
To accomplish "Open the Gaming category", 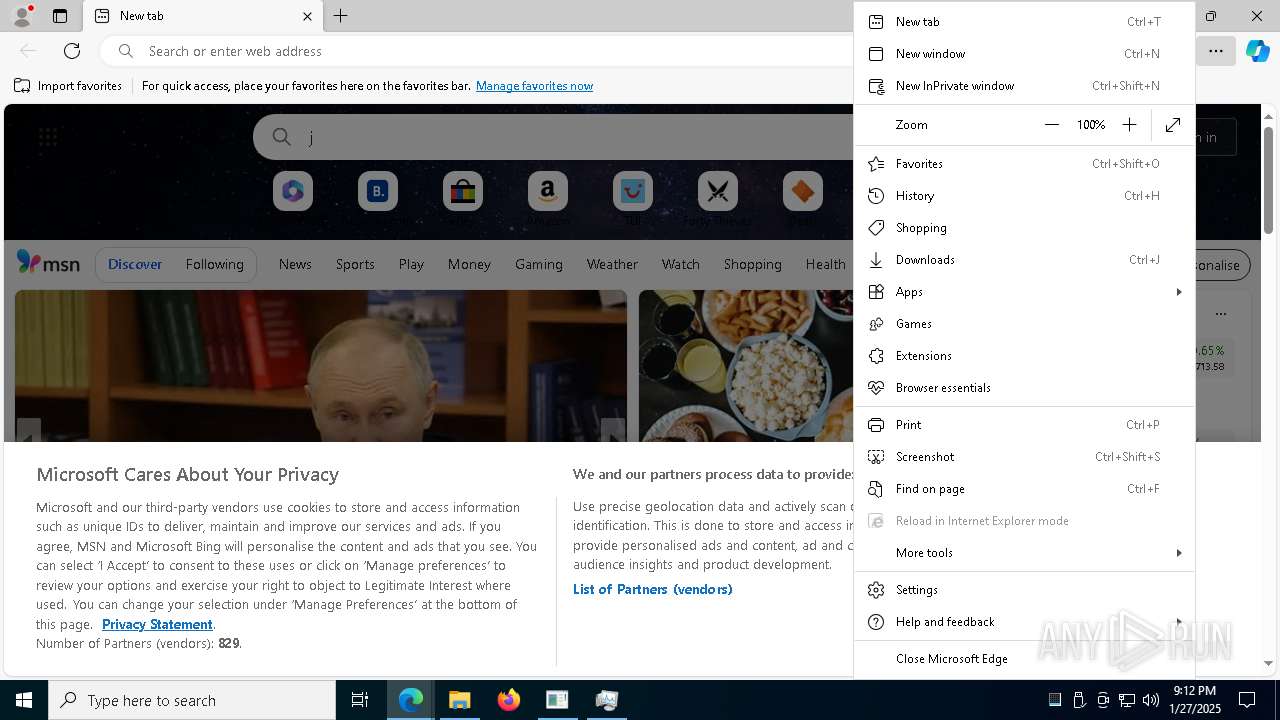I will tap(538, 264).
